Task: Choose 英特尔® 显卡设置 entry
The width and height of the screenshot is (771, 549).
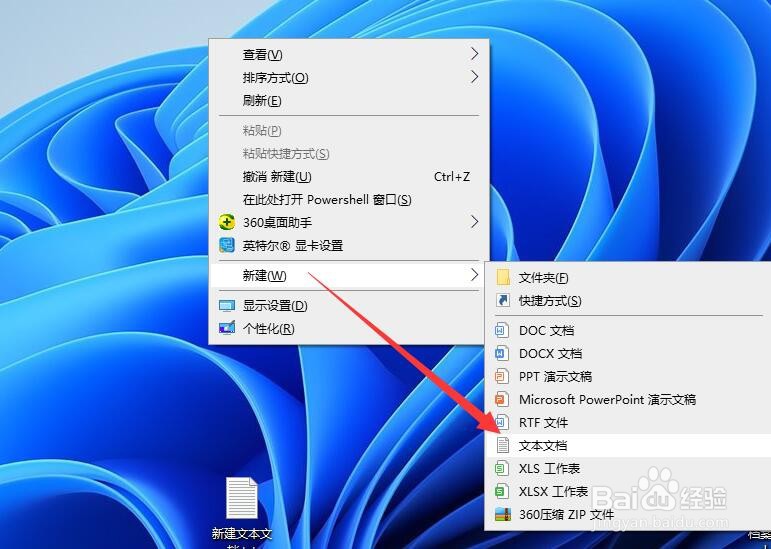Action: pyautogui.click(x=349, y=245)
